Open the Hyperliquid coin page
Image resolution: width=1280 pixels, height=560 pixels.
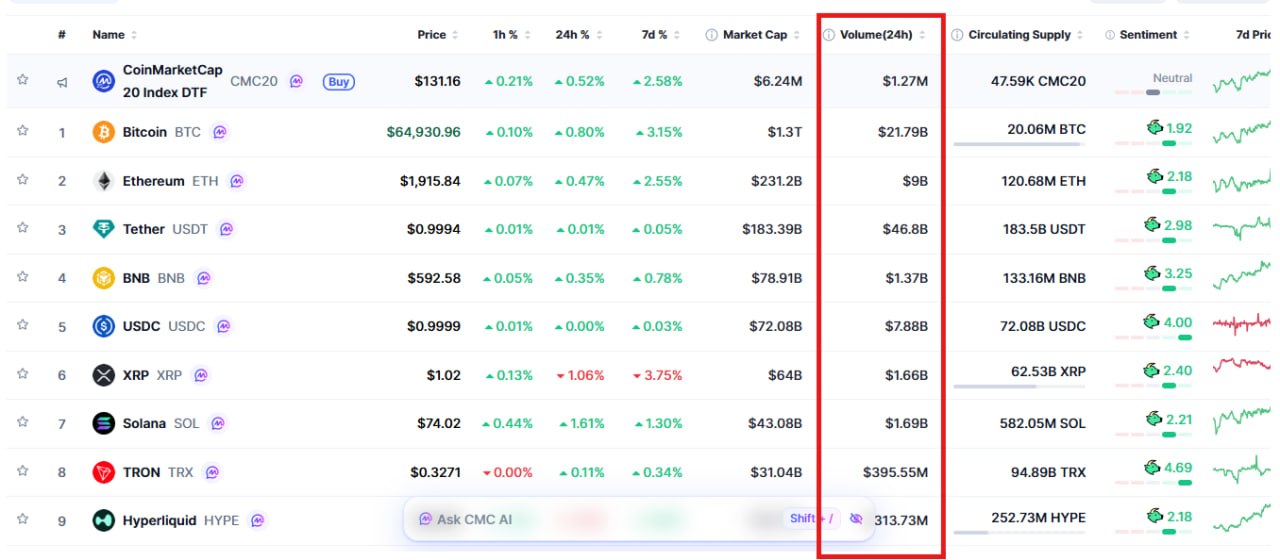pos(160,520)
